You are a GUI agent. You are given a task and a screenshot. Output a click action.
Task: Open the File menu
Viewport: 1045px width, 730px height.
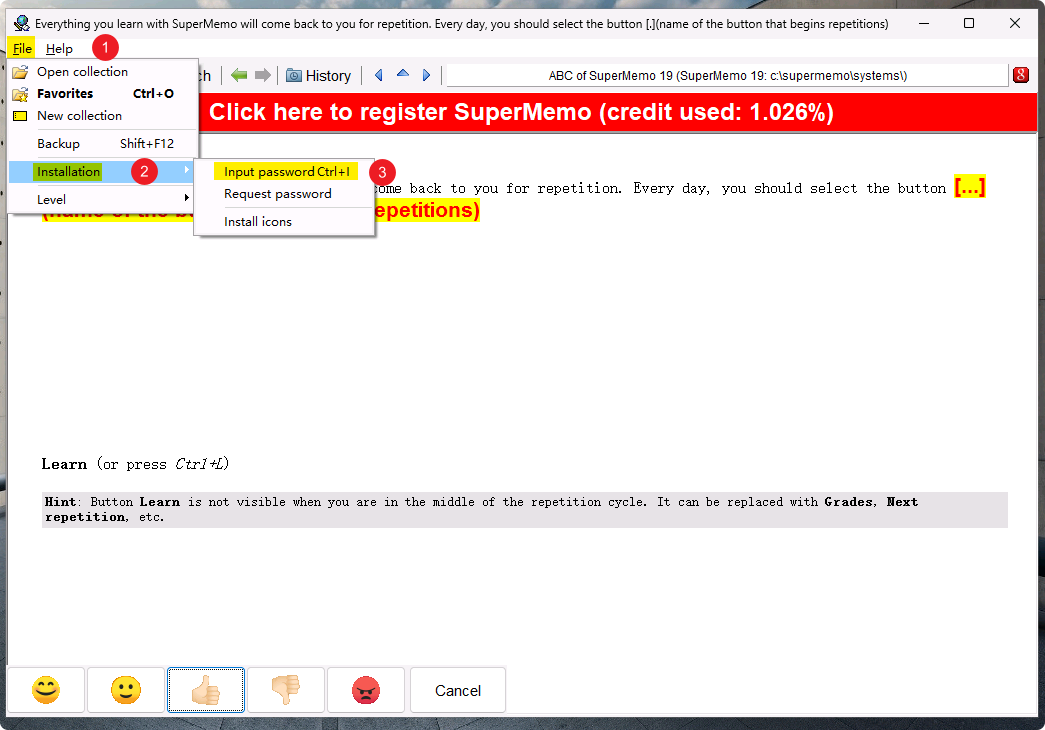pyautogui.click(x=22, y=49)
